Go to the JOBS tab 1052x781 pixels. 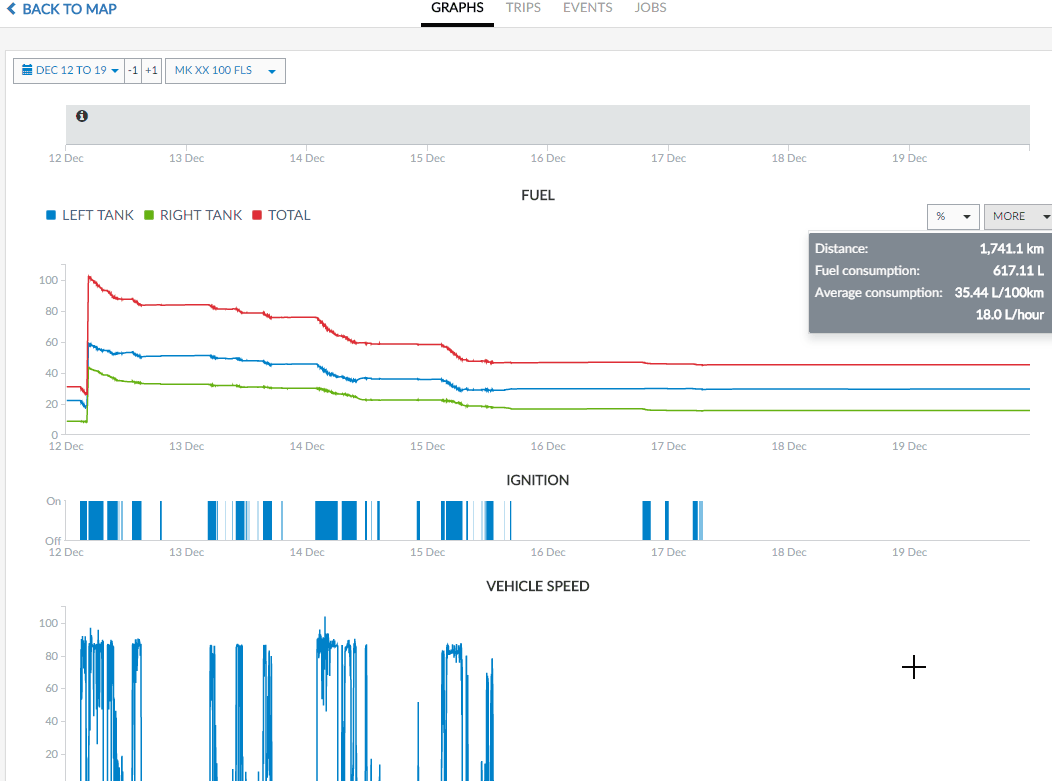(x=650, y=8)
